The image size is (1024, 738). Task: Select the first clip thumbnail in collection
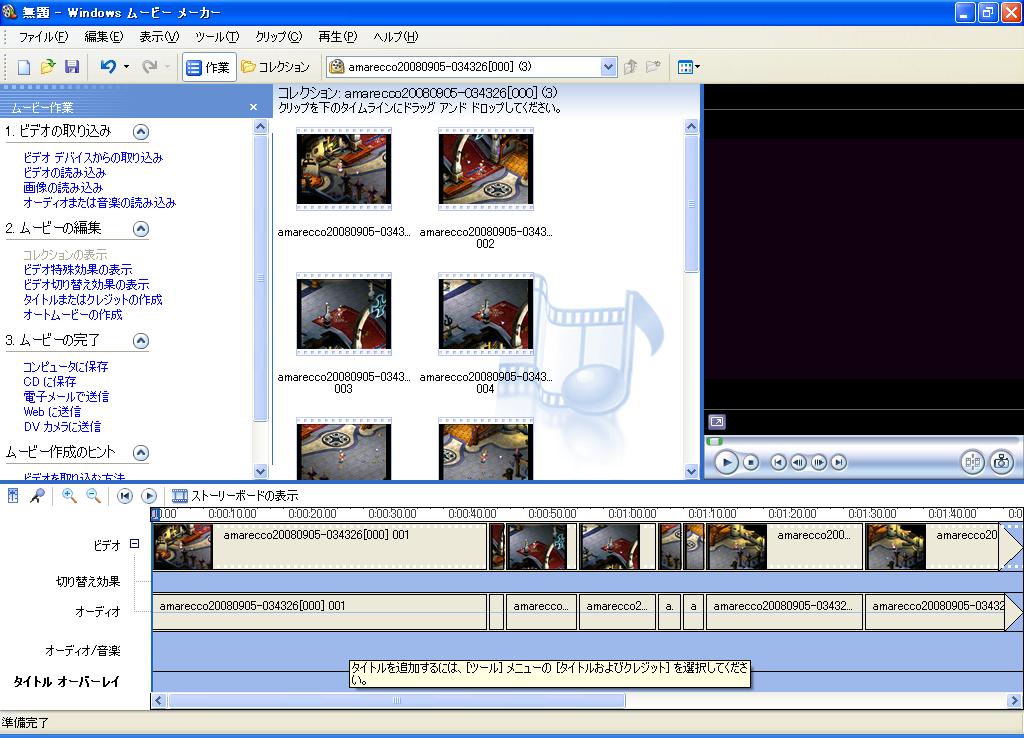point(344,169)
